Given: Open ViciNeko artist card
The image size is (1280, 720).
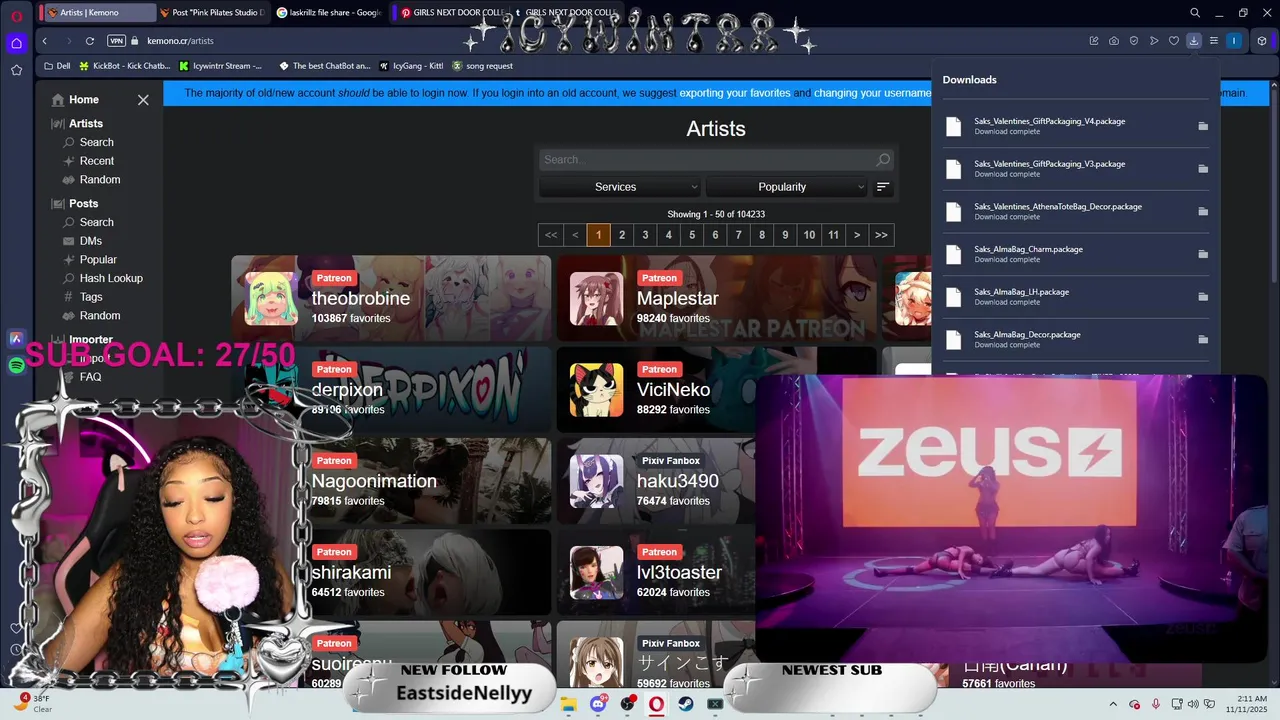Looking at the screenshot, I should click(656, 389).
